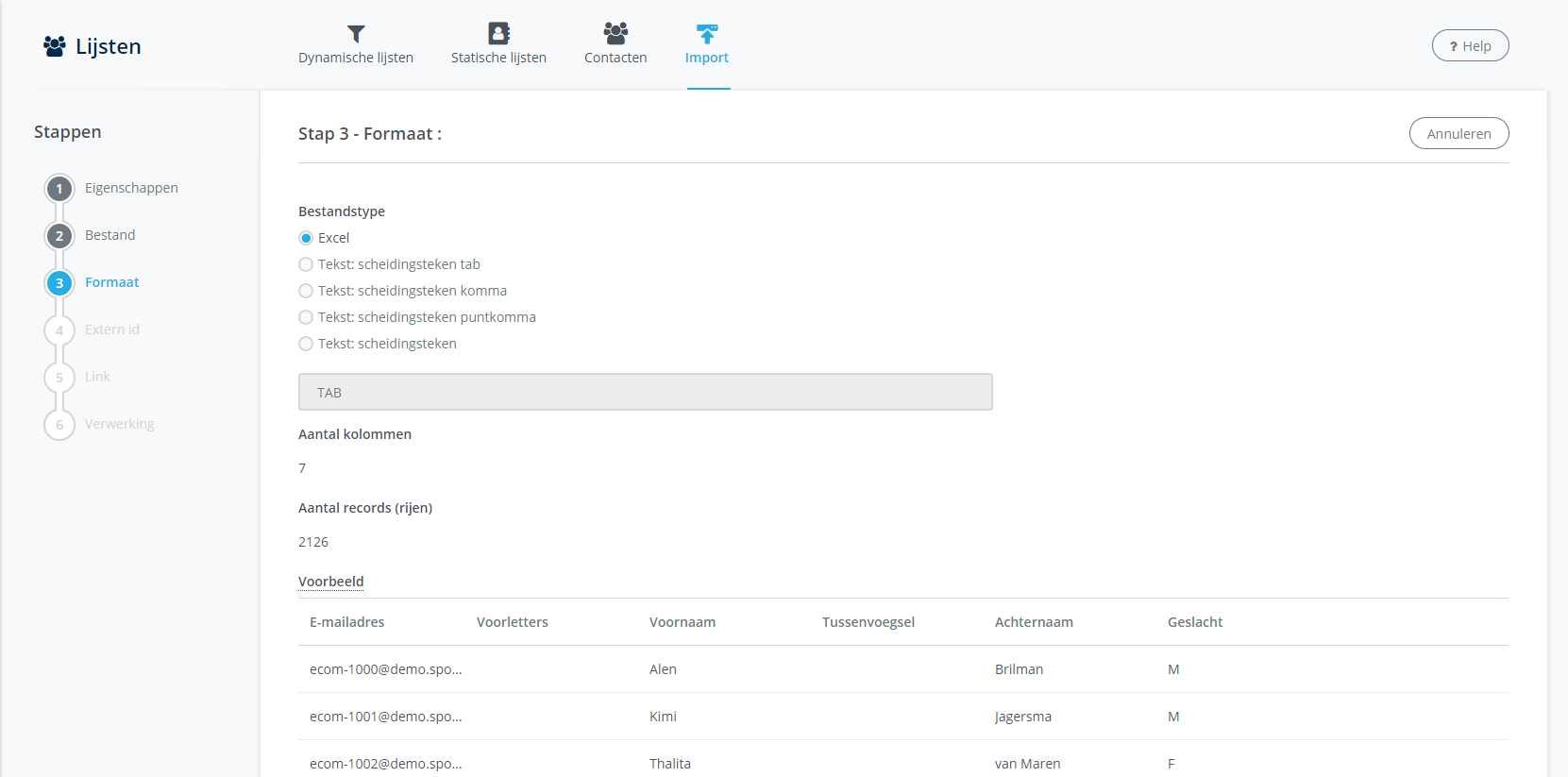
Task: Select the Excel file type option
Action: (x=306, y=238)
